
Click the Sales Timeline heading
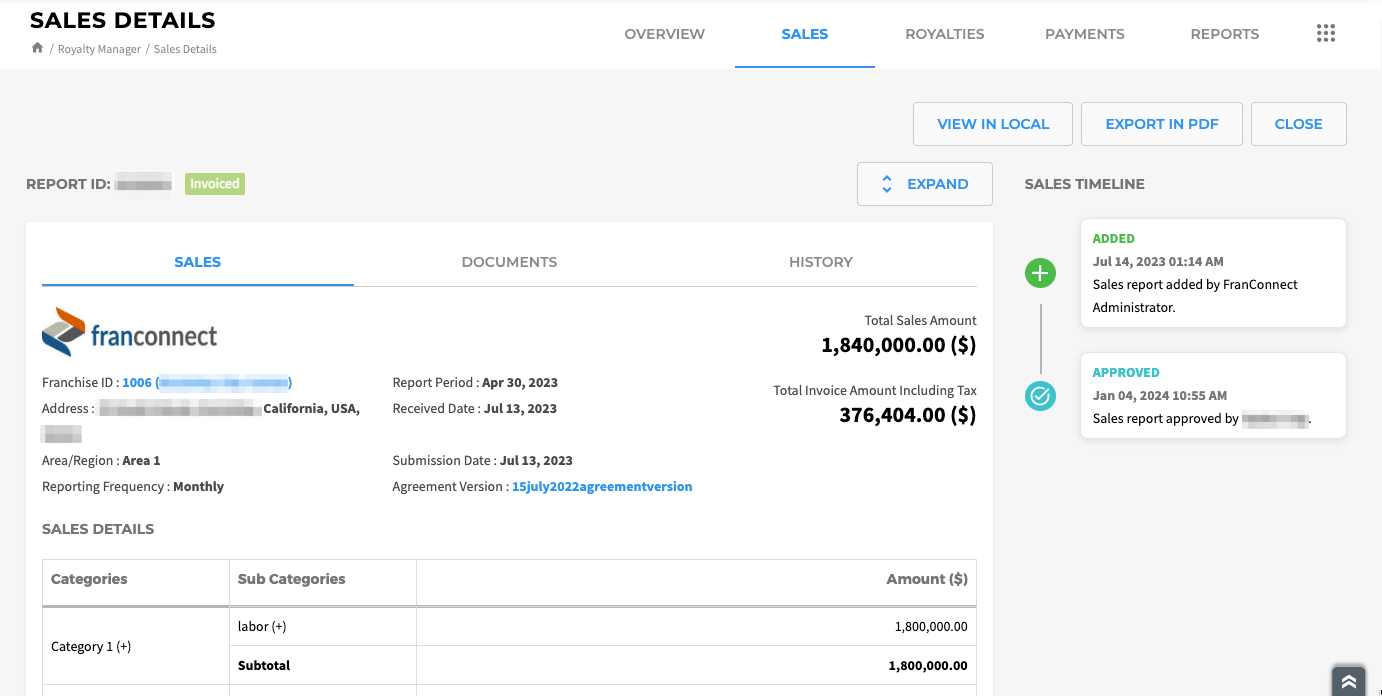[x=1085, y=184]
